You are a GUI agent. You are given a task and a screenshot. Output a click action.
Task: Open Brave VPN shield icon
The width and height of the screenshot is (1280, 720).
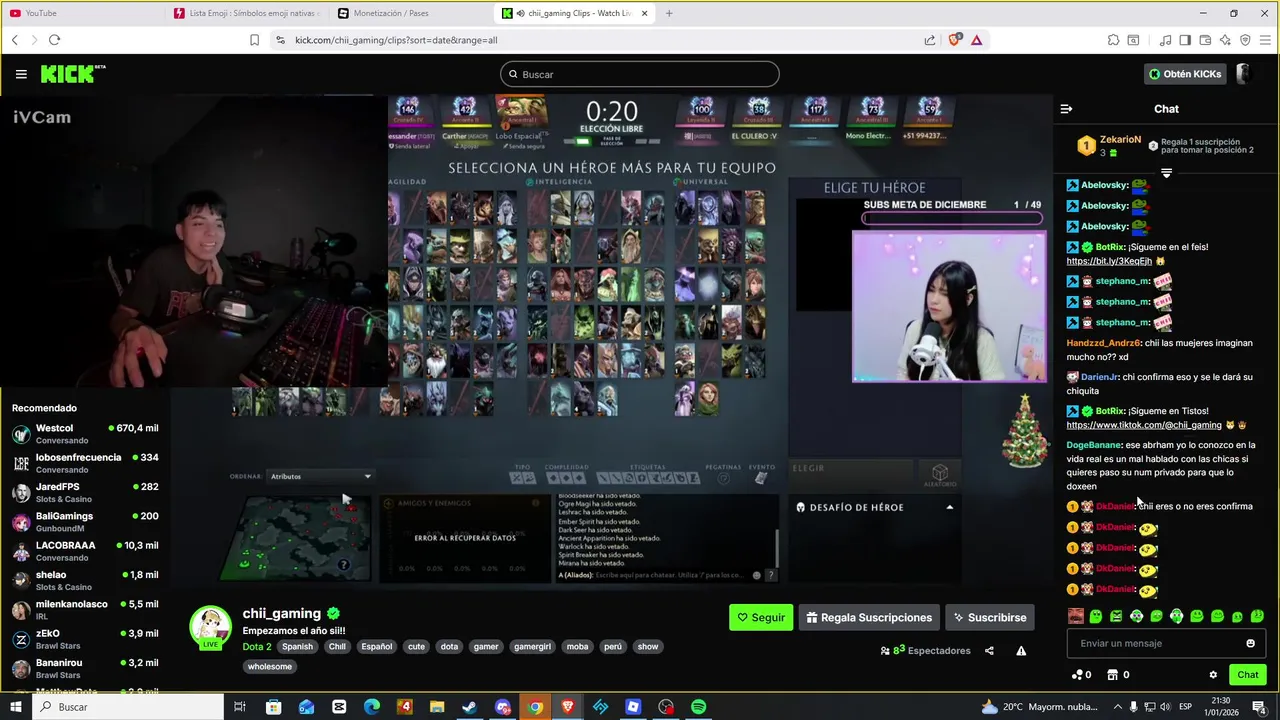1245,40
